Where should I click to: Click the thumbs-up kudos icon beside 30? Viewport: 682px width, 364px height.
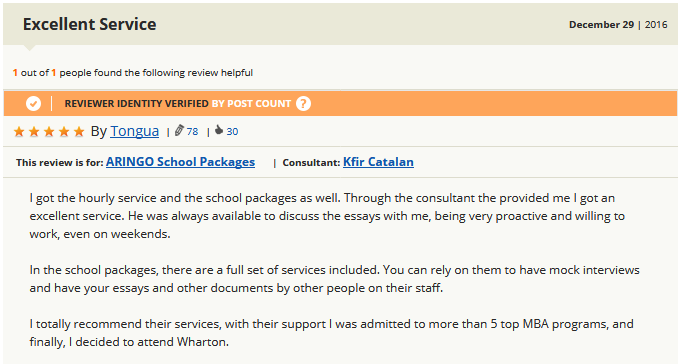(219, 130)
